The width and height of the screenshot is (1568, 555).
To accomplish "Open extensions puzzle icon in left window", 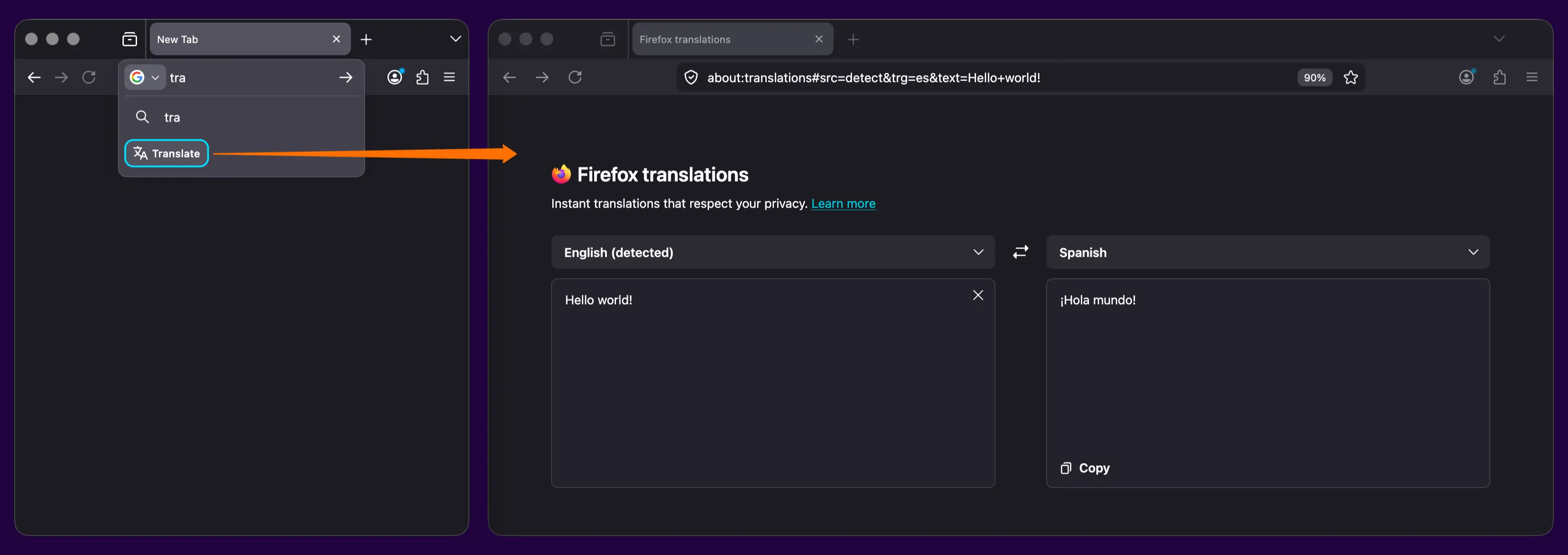I will (x=423, y=77).
